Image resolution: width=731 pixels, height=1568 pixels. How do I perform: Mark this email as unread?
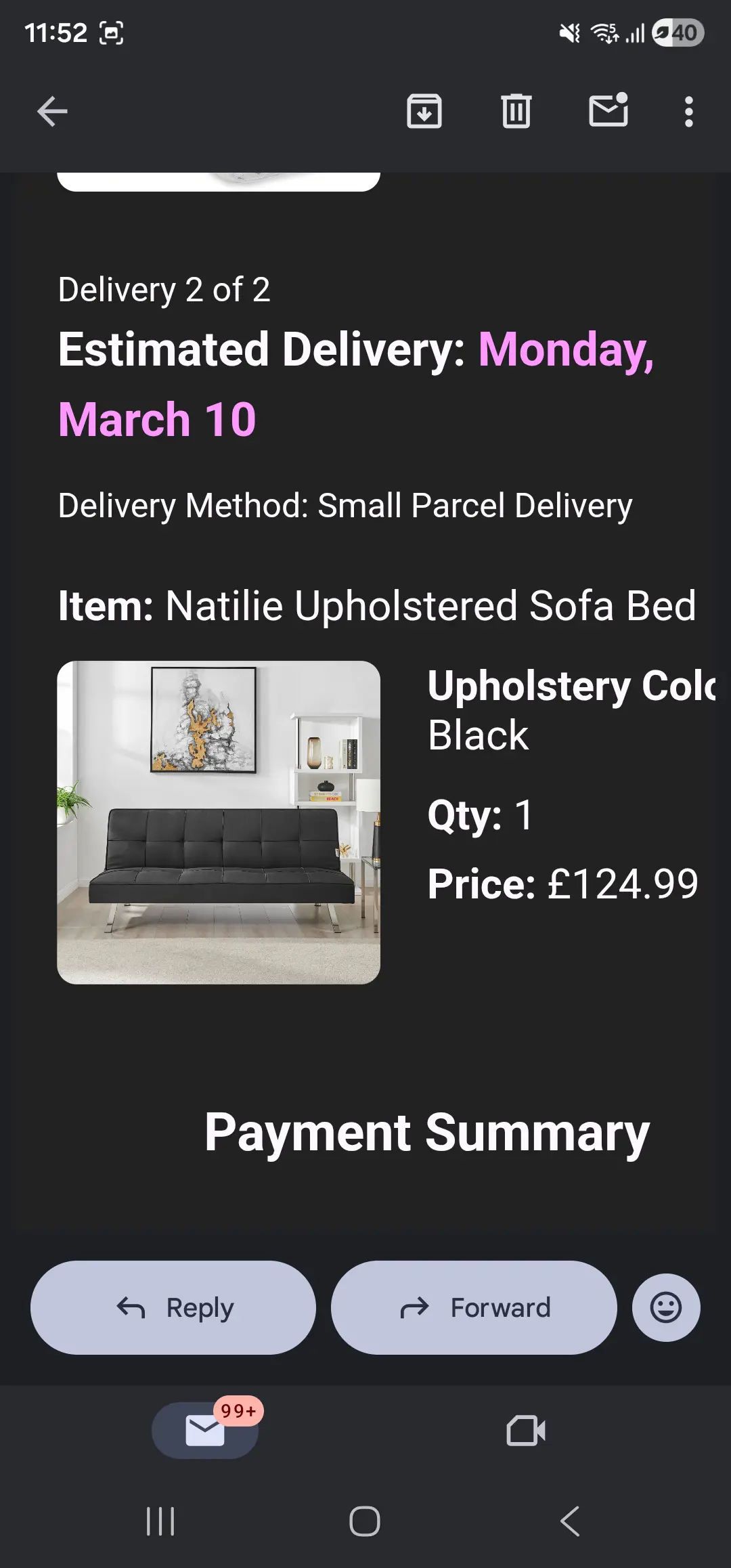[608, 111]
